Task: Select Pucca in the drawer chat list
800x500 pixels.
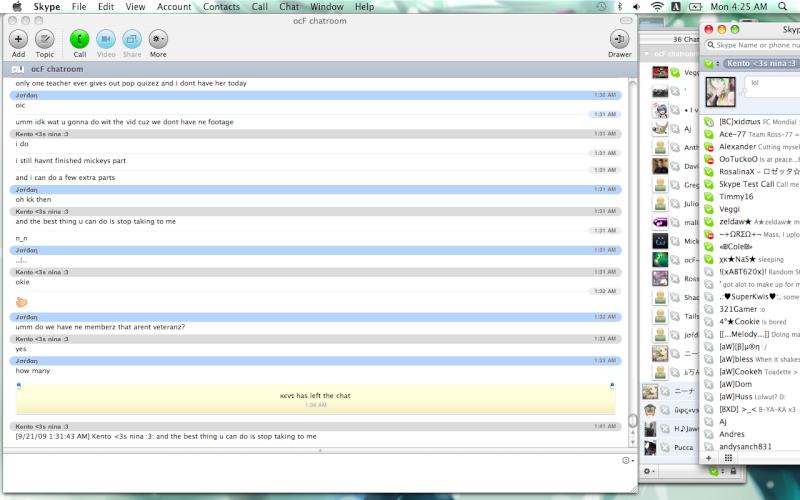Action: pyautogui.click(x=670, y=447)
